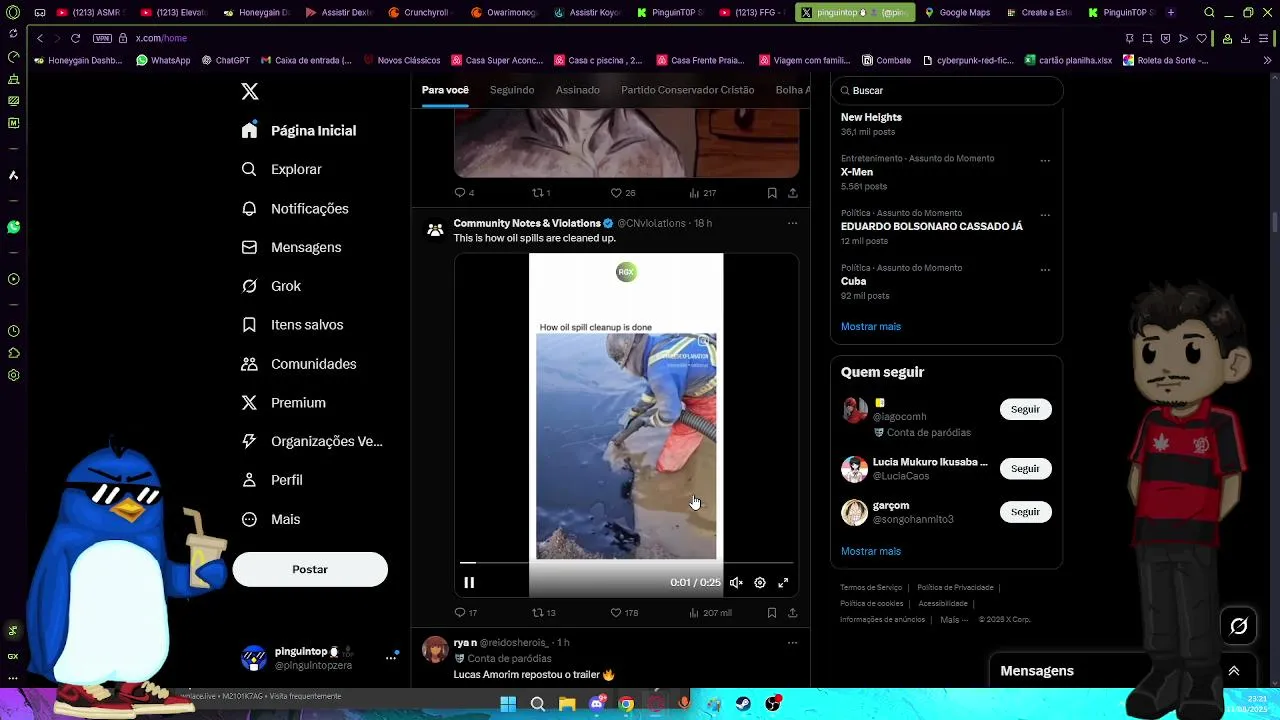Open pinguintop account switcher dots
The image size is (1280, 720).
coord(391,658)
